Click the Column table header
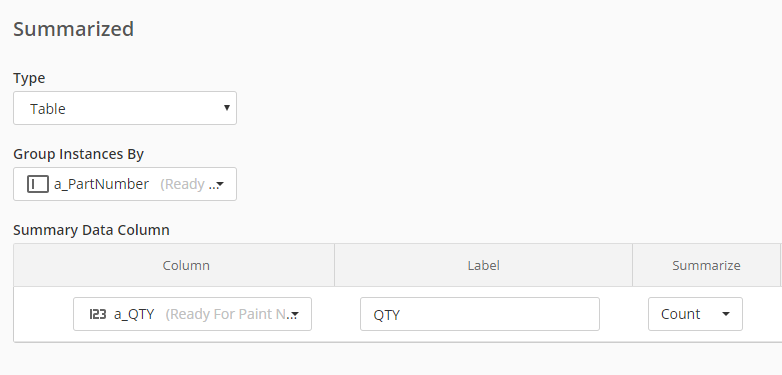This screenshot has width=782, height=375. point(186,265)
